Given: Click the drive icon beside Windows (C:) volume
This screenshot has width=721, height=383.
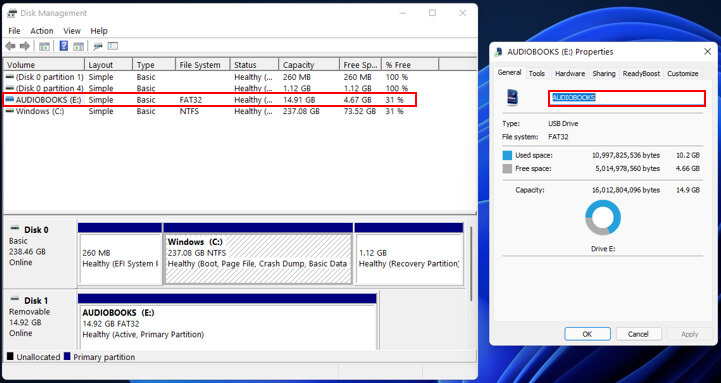Looking at the screenshot, I should point(10,111).
